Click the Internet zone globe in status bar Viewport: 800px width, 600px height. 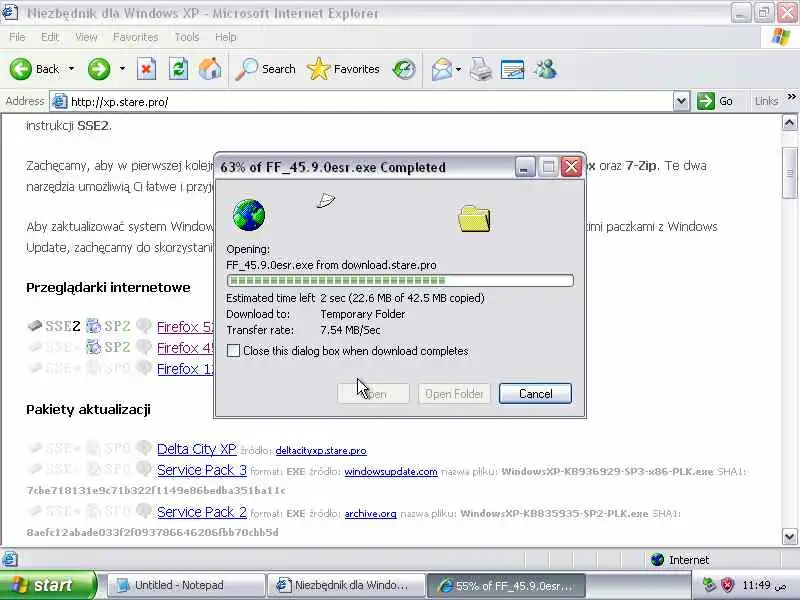[657, 560]
